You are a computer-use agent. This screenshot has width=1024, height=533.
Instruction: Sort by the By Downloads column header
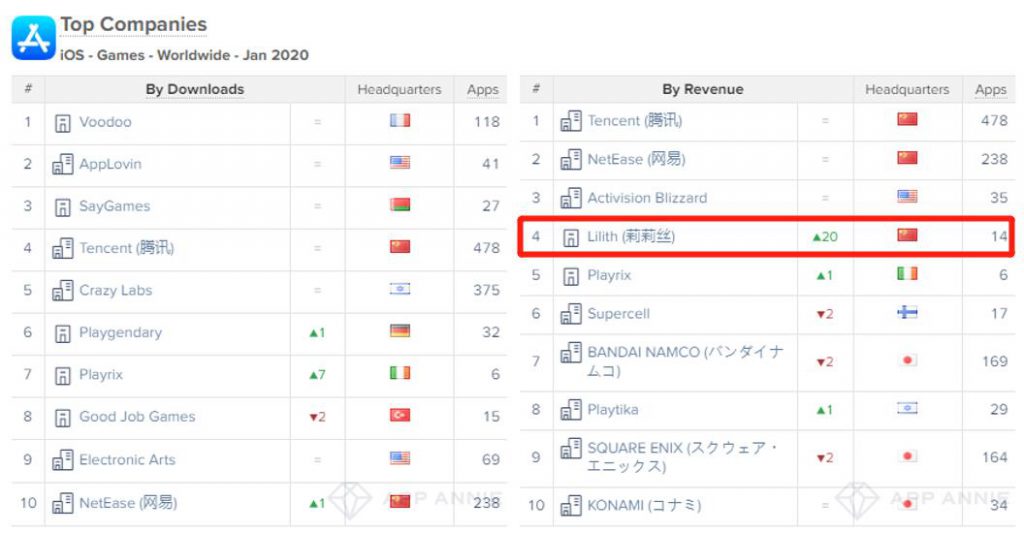click(x=195, y=89)
